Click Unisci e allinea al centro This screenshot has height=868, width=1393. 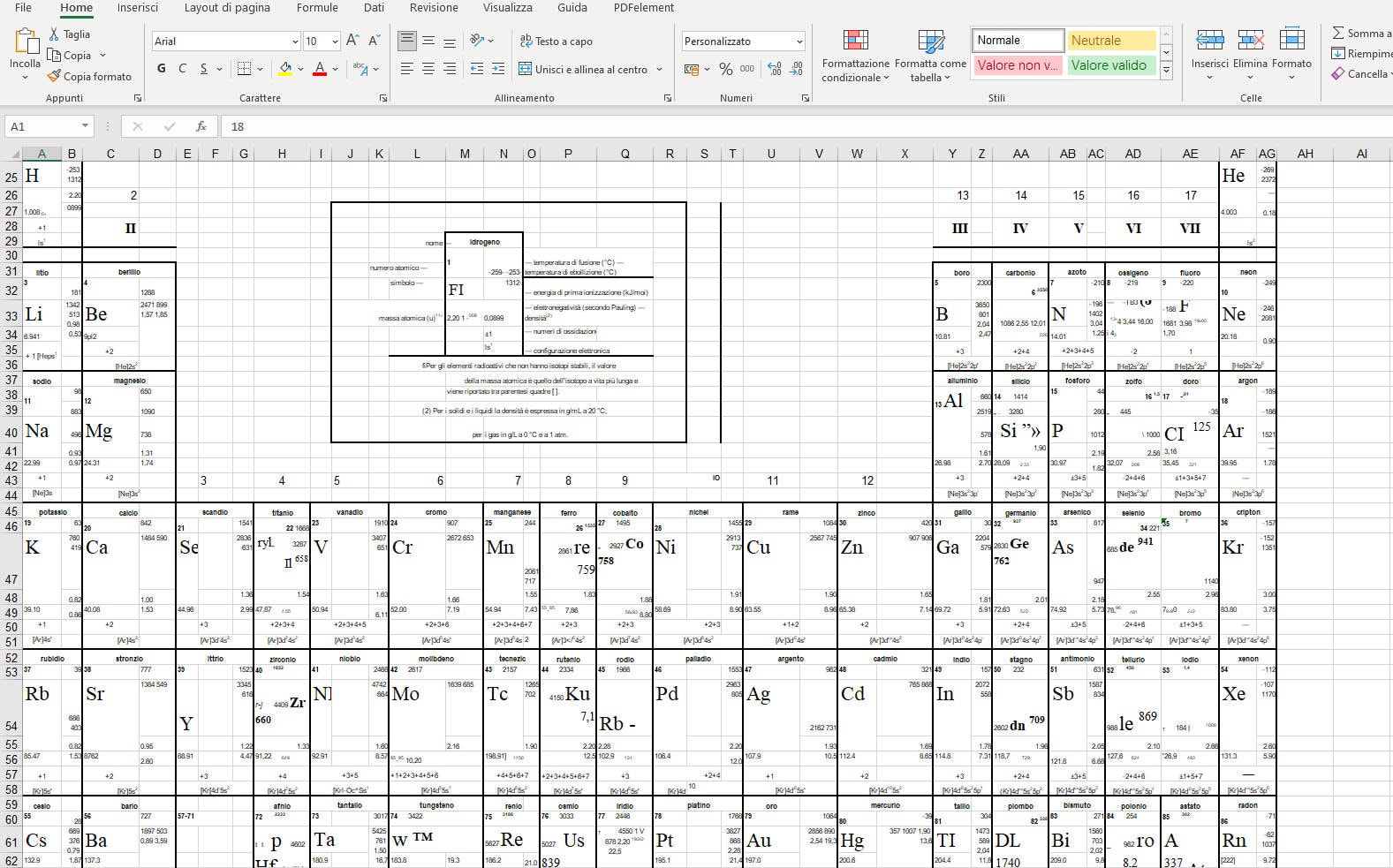click(x=584, y=69)
